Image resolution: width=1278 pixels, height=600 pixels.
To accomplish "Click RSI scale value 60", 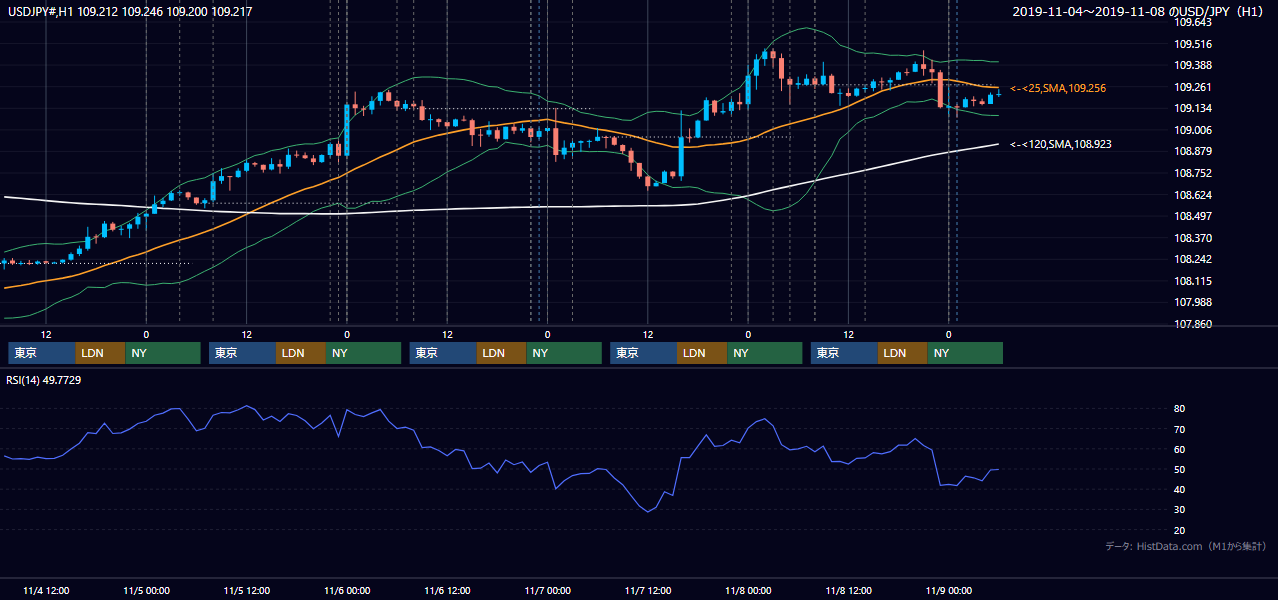I will pyautogui.click(x=1179, y=449).
